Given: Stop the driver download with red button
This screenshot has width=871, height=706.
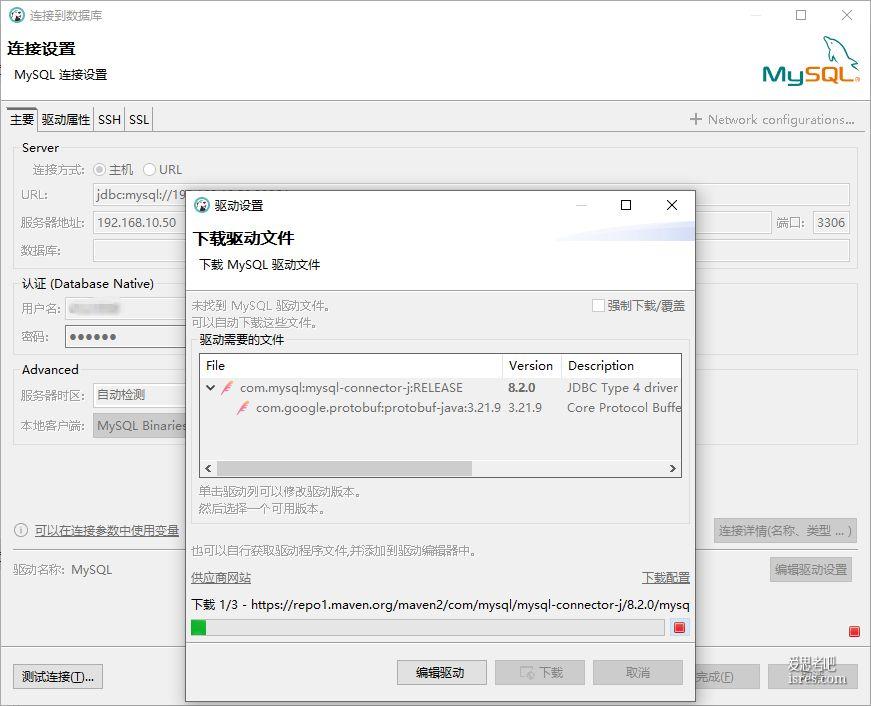Looking at the screenshot, I should pos(679,628).
